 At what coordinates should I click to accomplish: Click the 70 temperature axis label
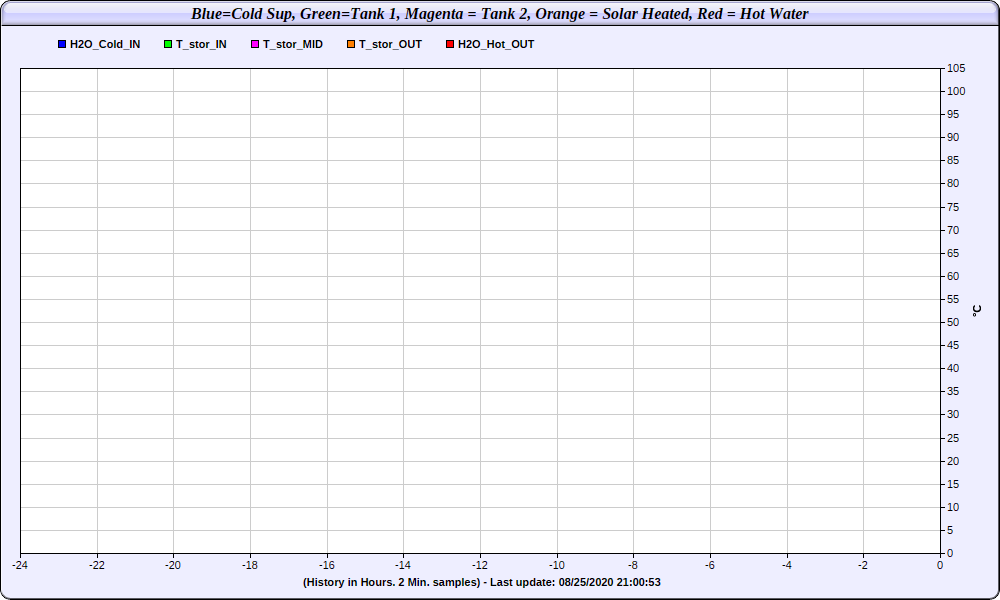pyautogui.click(x=953, y=230)
